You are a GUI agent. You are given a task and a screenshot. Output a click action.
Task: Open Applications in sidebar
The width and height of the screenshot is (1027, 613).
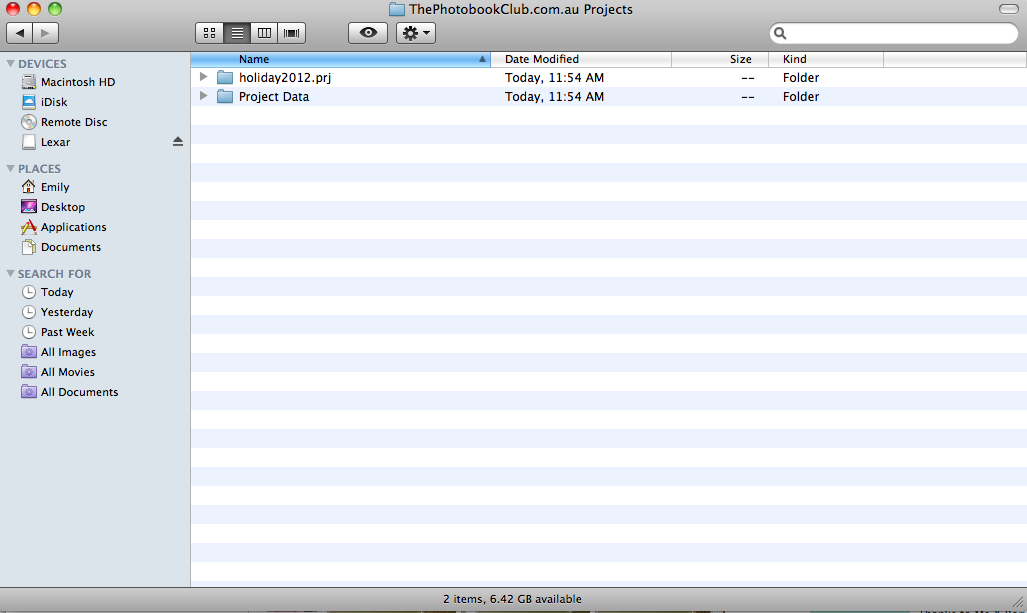pyautogui.click(x=64, y=227)
